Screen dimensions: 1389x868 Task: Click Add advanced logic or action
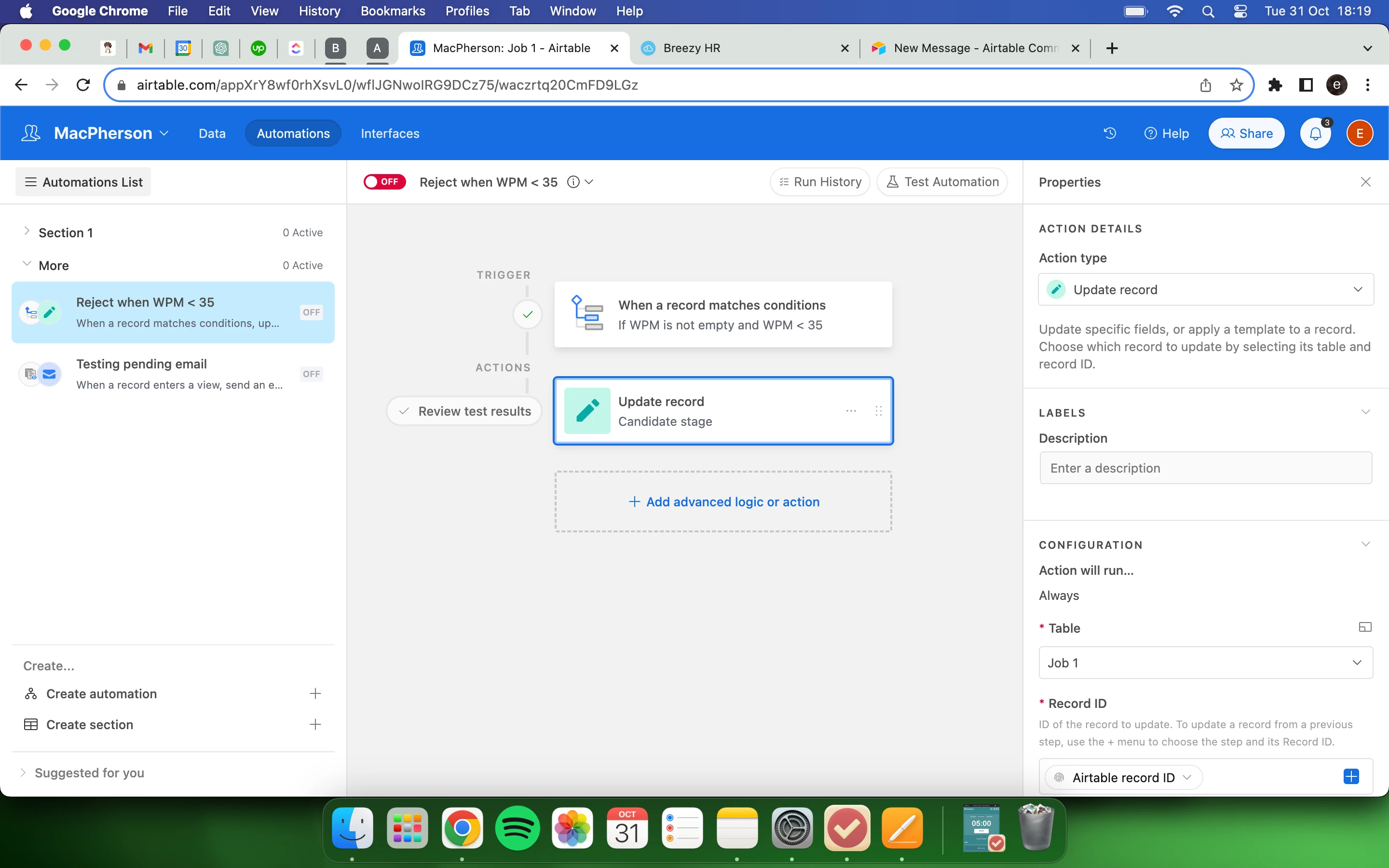coord(723,502)
